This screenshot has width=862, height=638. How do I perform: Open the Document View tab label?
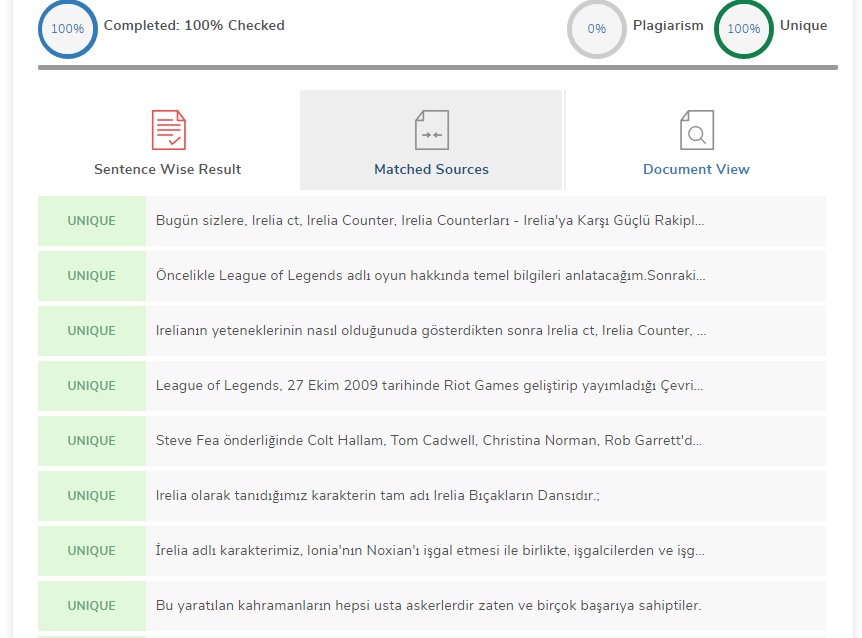696,169
